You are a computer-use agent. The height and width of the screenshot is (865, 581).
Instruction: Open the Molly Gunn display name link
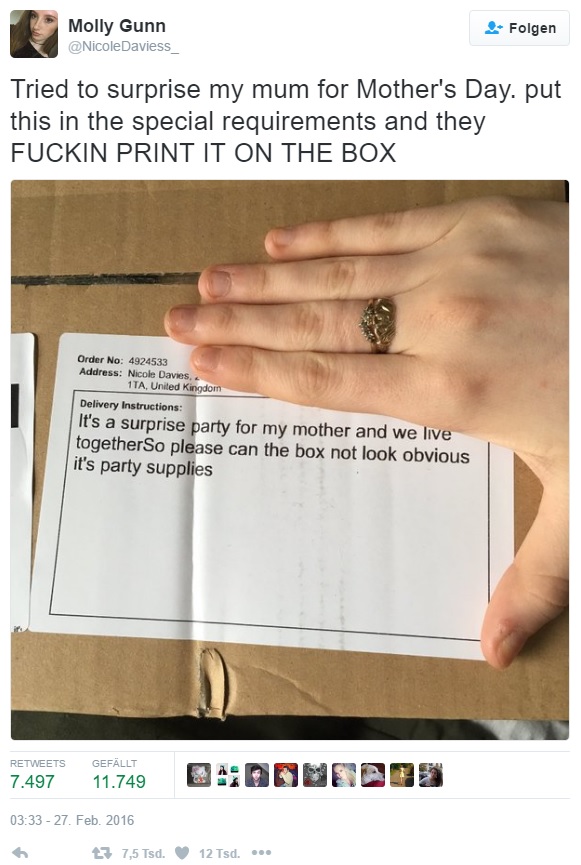click(x=116, y=26)
